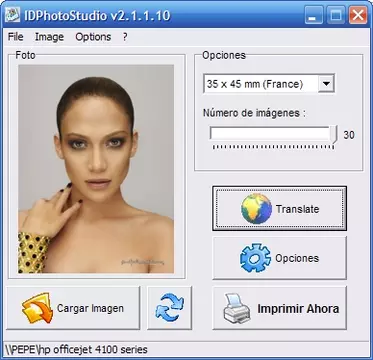This screenshot has height=360, width=373.
Task: Minimize the IDPhotoStudio window
Action: (313, 15)
